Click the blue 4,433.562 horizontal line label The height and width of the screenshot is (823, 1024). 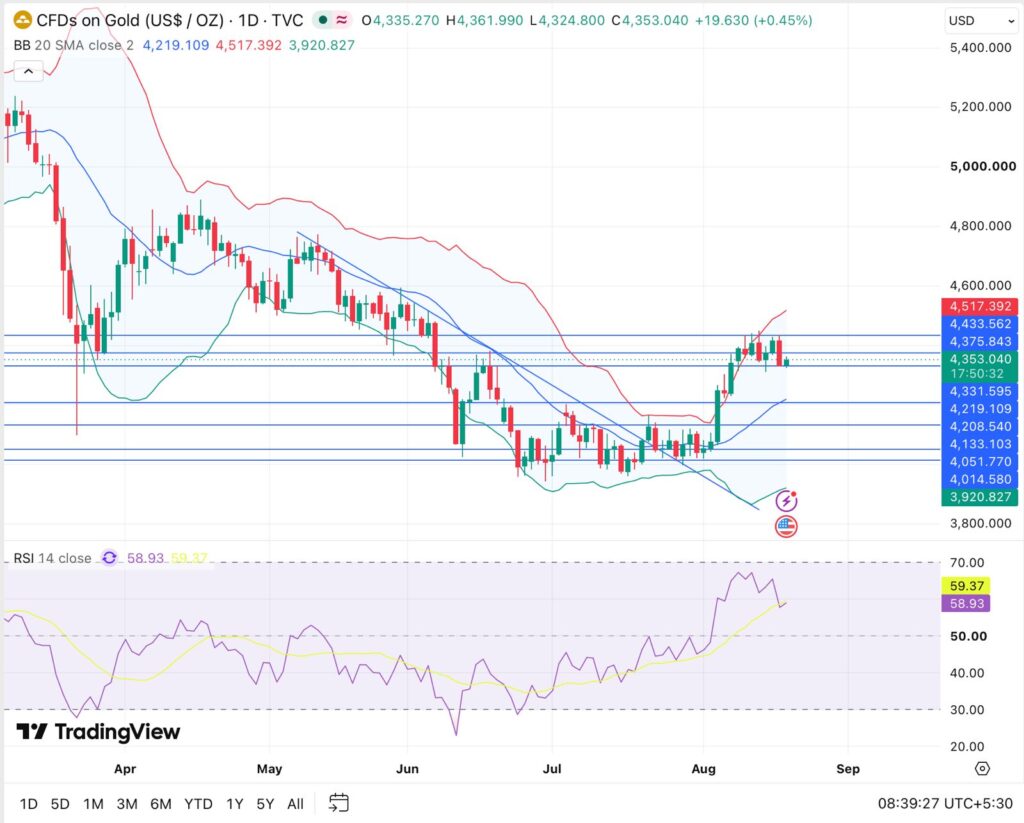point(980,324)
